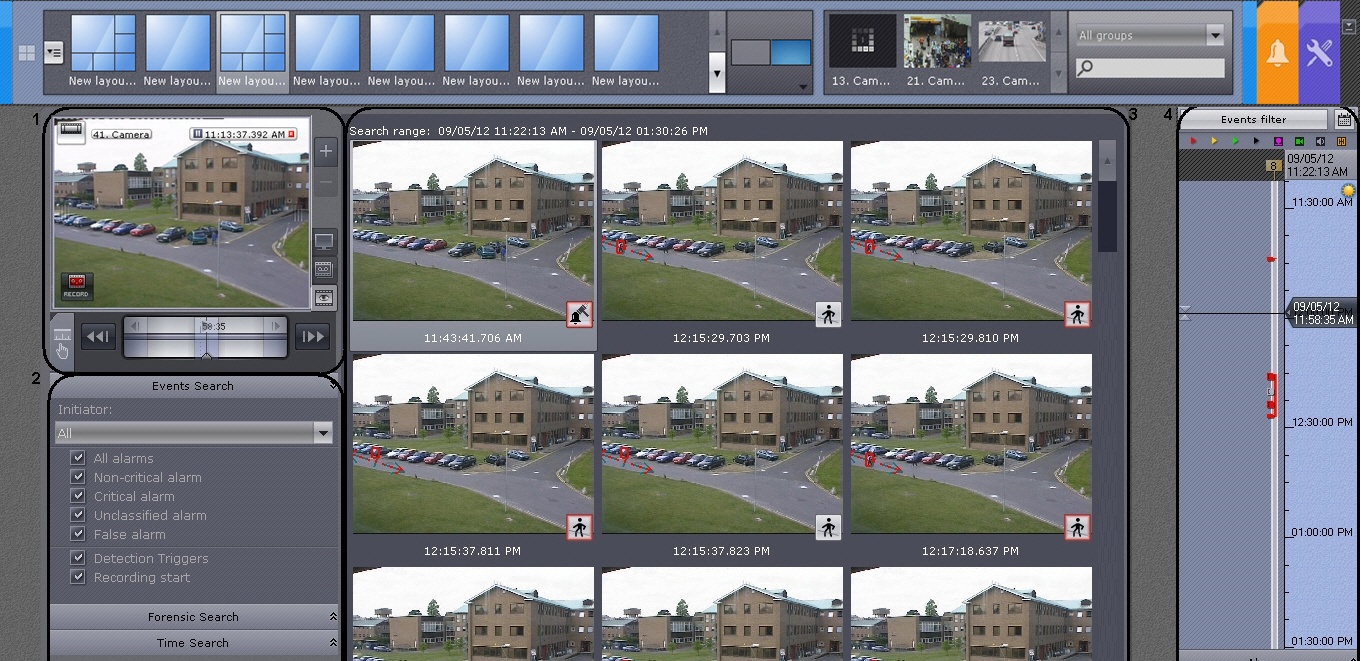This screenshot has height=661, width=1361.
Task: Select the 41. Camera label
Action: pyautogui.click(x=121, y=134)
